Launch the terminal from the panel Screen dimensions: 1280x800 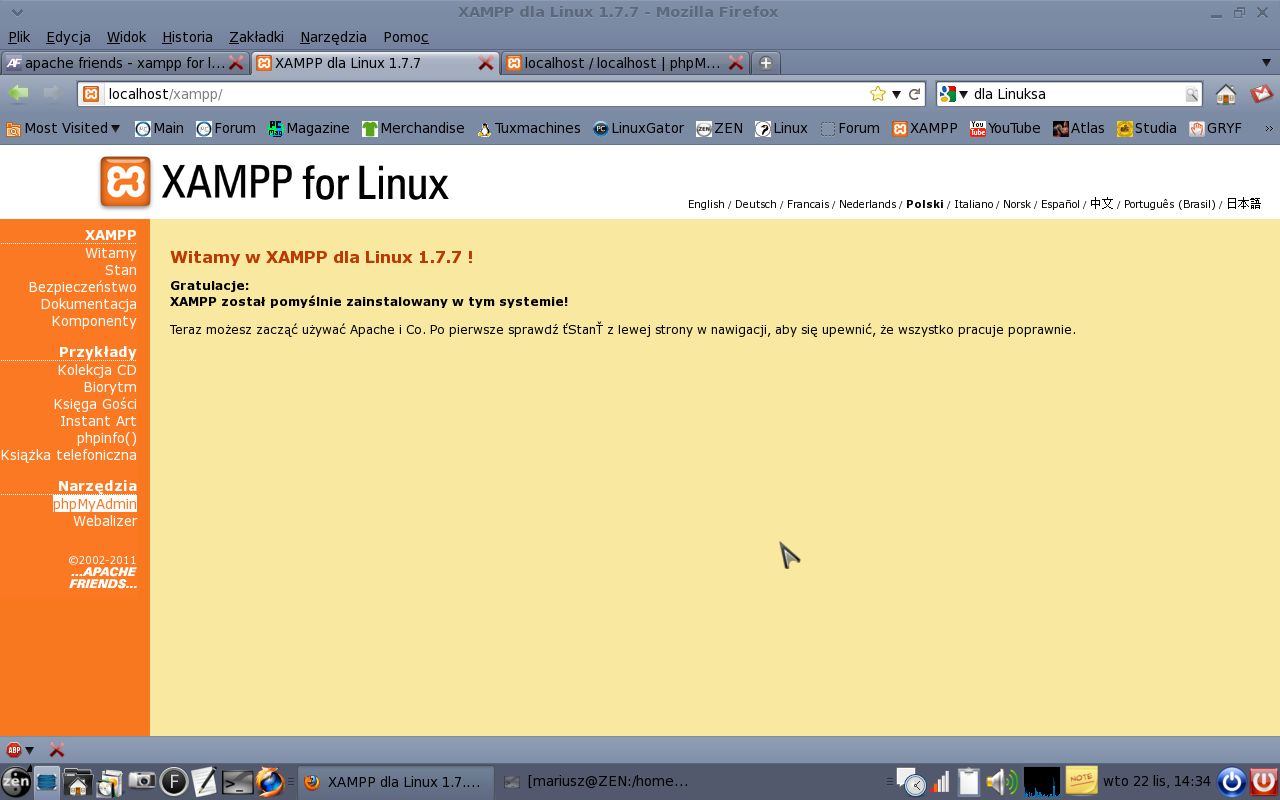236,781
